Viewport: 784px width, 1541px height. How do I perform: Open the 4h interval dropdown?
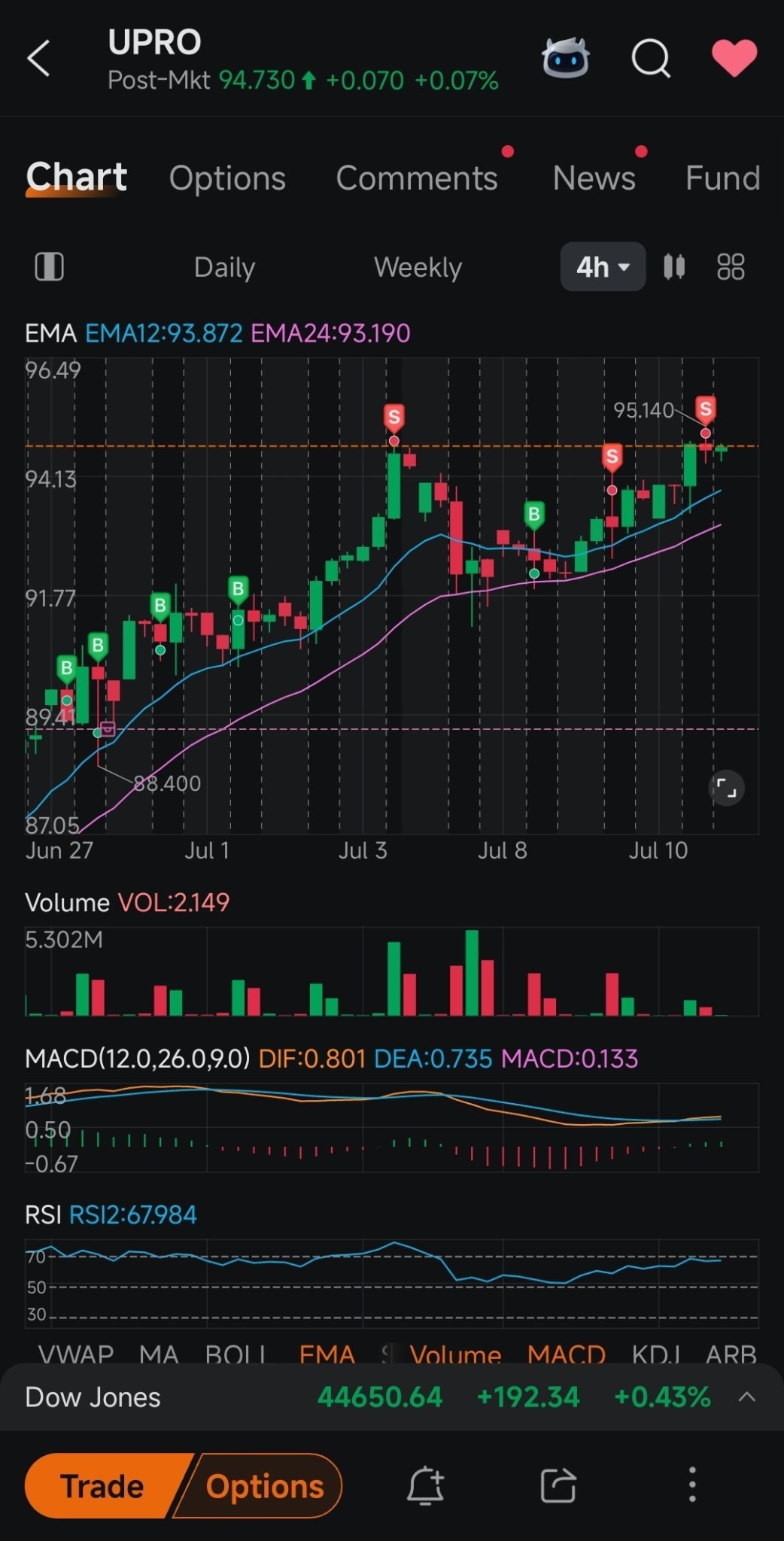[603, 266]
